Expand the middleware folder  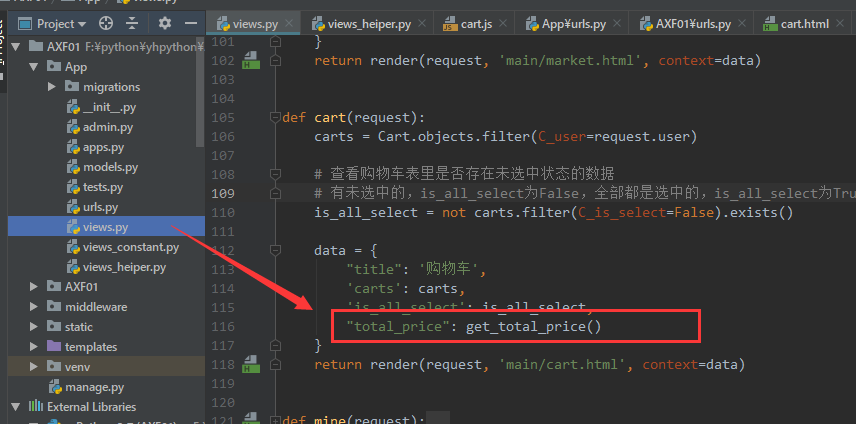click(x=34, y=307)
